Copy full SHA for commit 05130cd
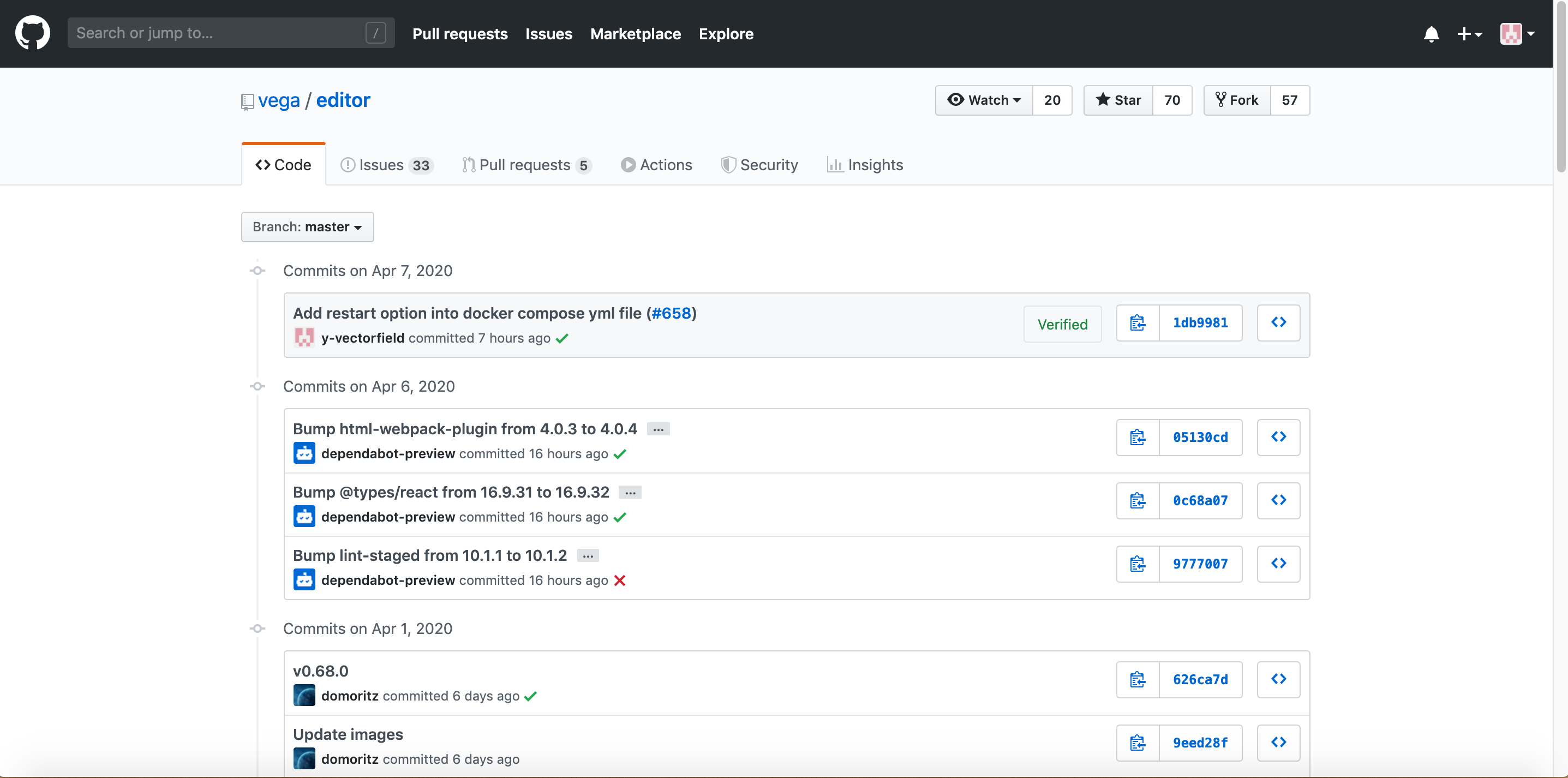This screenshot has height=778, width=1568. [1137, 438]
